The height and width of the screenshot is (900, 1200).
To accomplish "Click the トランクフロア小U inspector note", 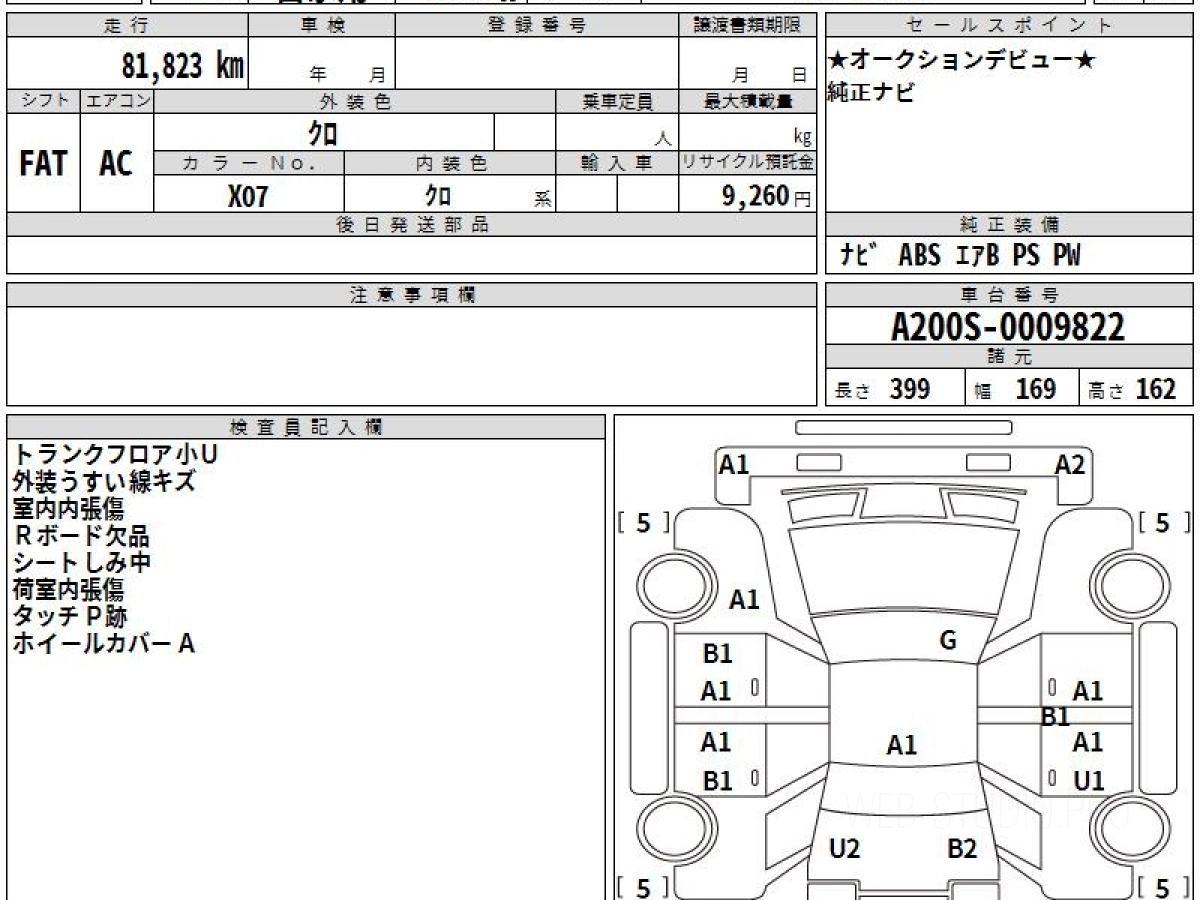I will (x=115, y=455).
